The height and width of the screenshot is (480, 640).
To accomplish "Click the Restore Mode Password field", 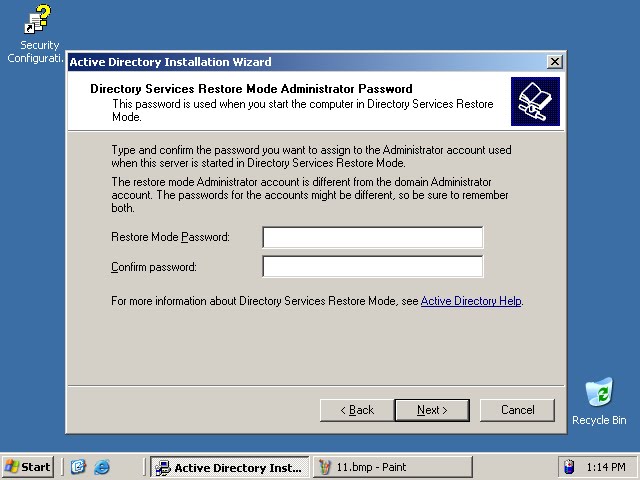I will 373,237.
